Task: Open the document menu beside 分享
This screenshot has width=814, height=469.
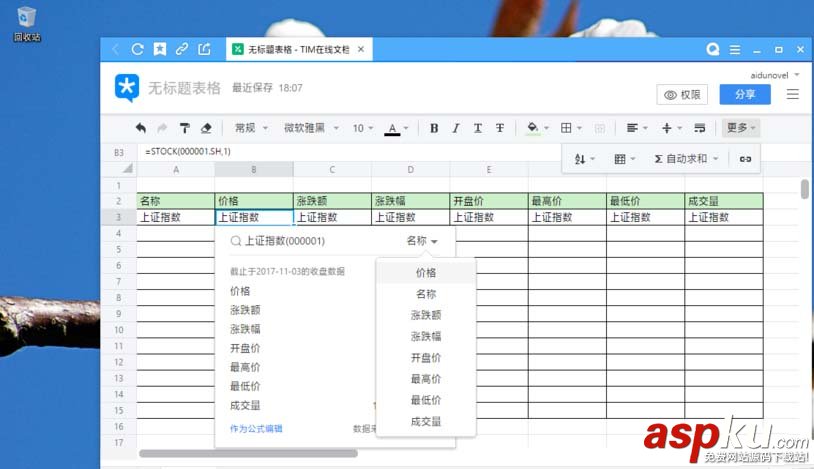Action: 792,94
